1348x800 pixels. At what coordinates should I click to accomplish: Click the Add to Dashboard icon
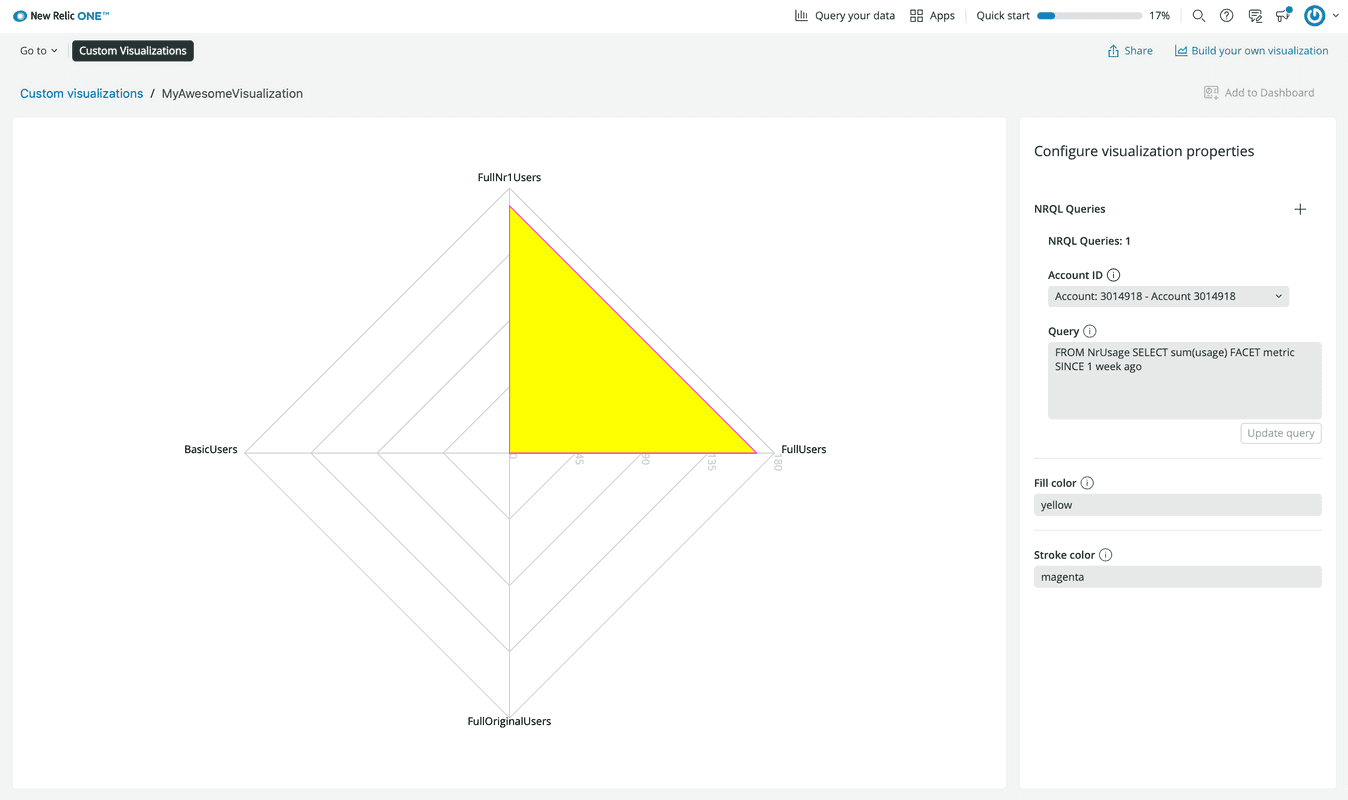[x=1211, y=92]
